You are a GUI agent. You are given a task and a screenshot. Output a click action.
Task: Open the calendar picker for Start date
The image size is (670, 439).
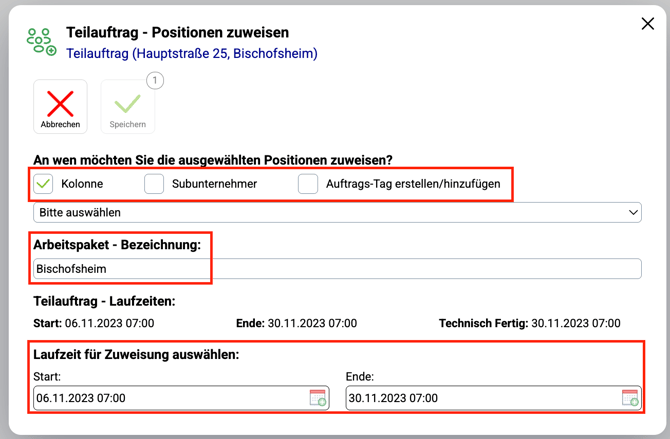click(x=318, y=398)
